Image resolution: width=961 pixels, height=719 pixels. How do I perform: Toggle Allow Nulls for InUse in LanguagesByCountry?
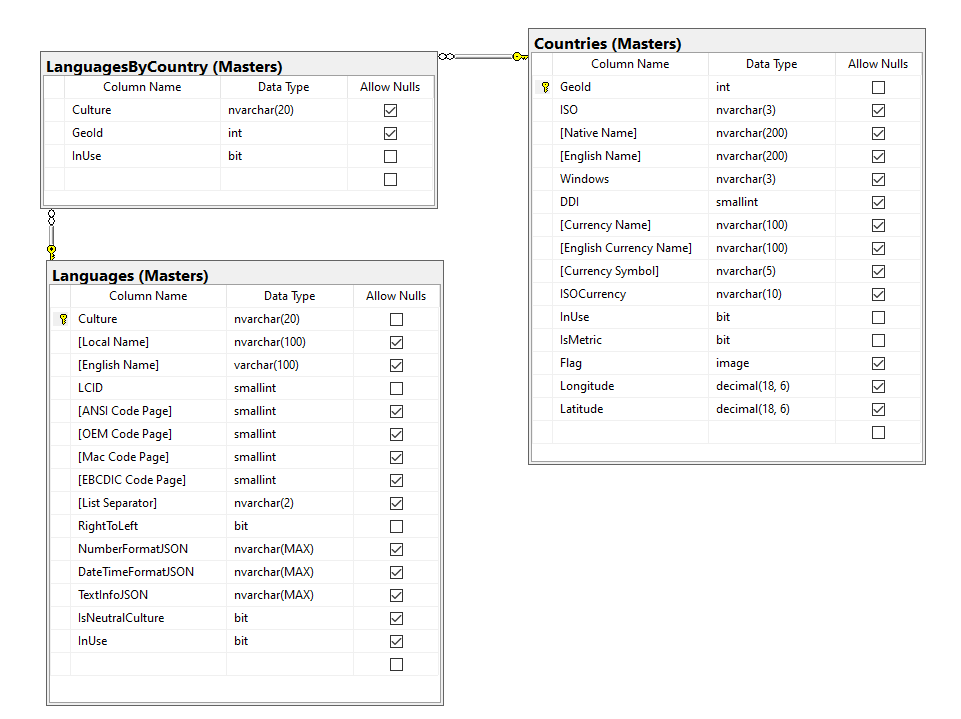point(390,156)
